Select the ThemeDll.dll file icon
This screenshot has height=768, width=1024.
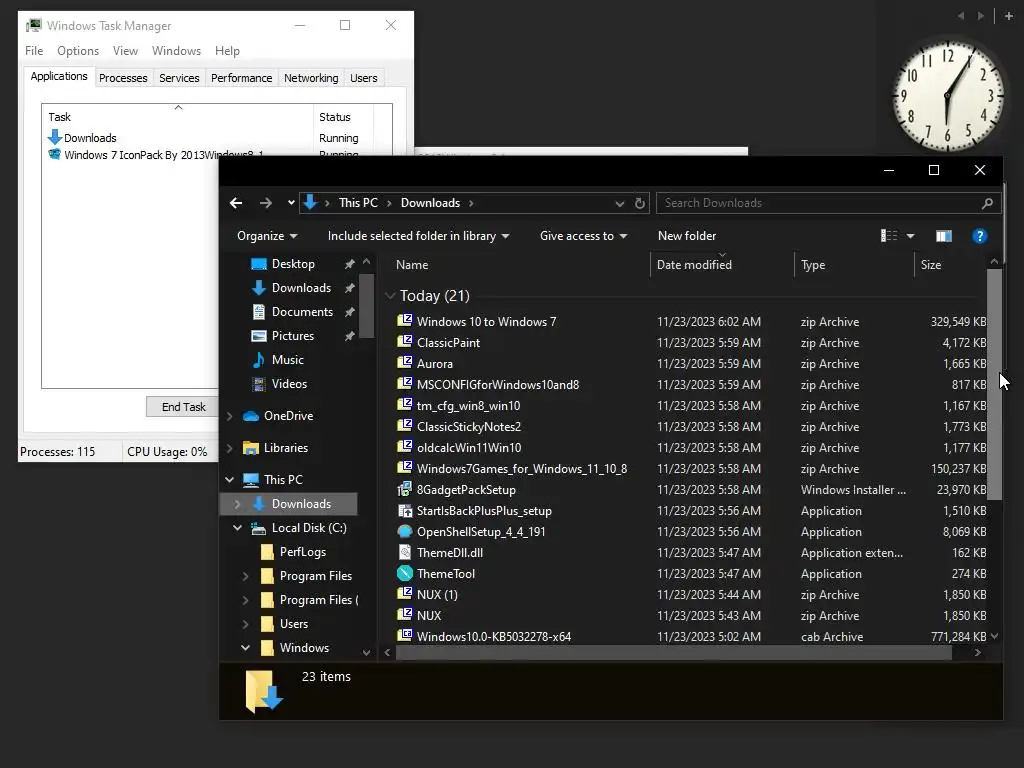pos(405,552)
